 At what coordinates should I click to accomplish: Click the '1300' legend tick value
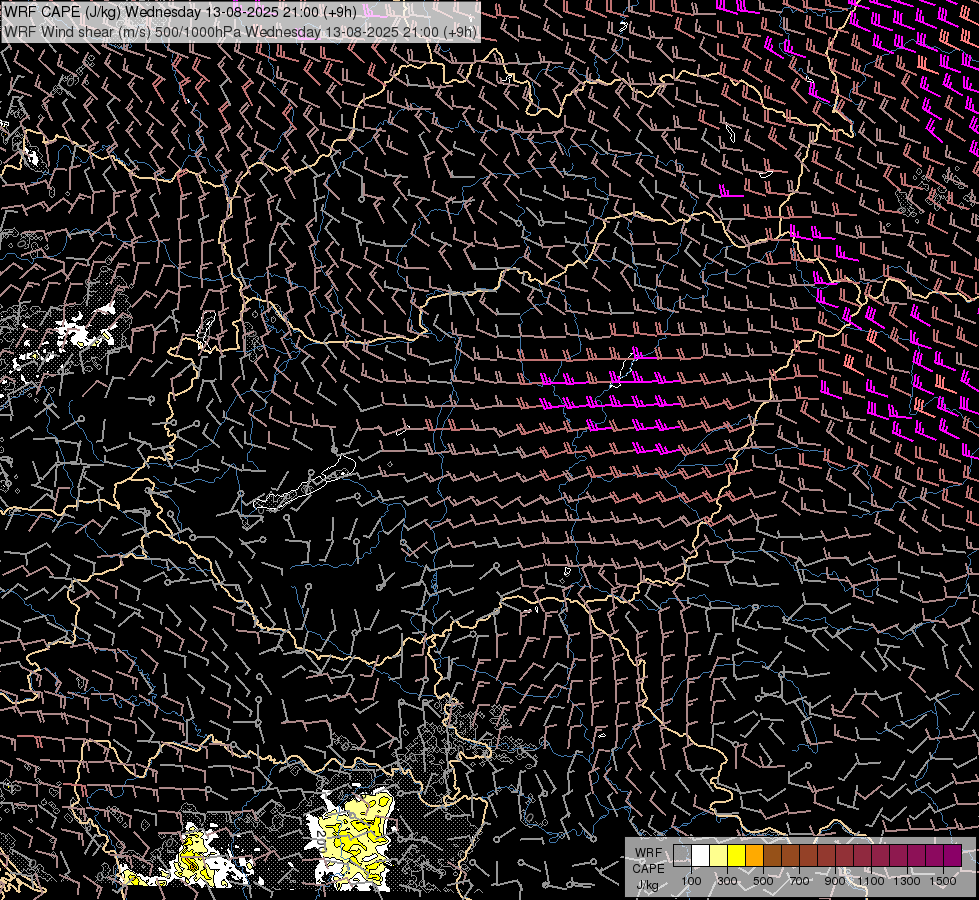tap(907, 881)
